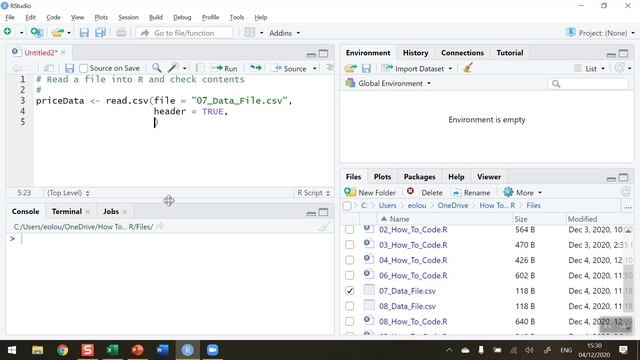Save the current document via the main toolbar
Image resolution: width=640 pixels, height=360 pixels.
click(x=84, y=33)
